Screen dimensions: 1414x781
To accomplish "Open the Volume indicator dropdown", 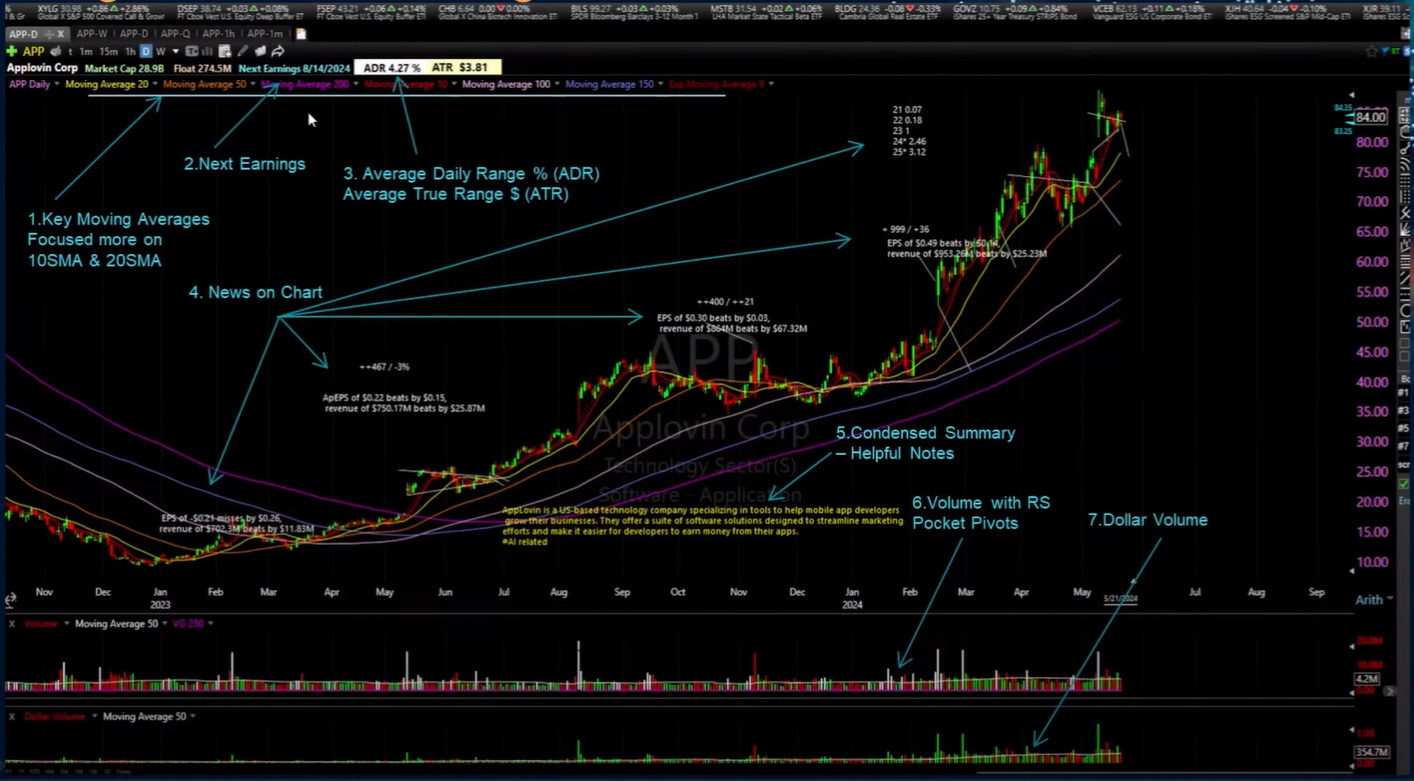I will click(66, 624).
